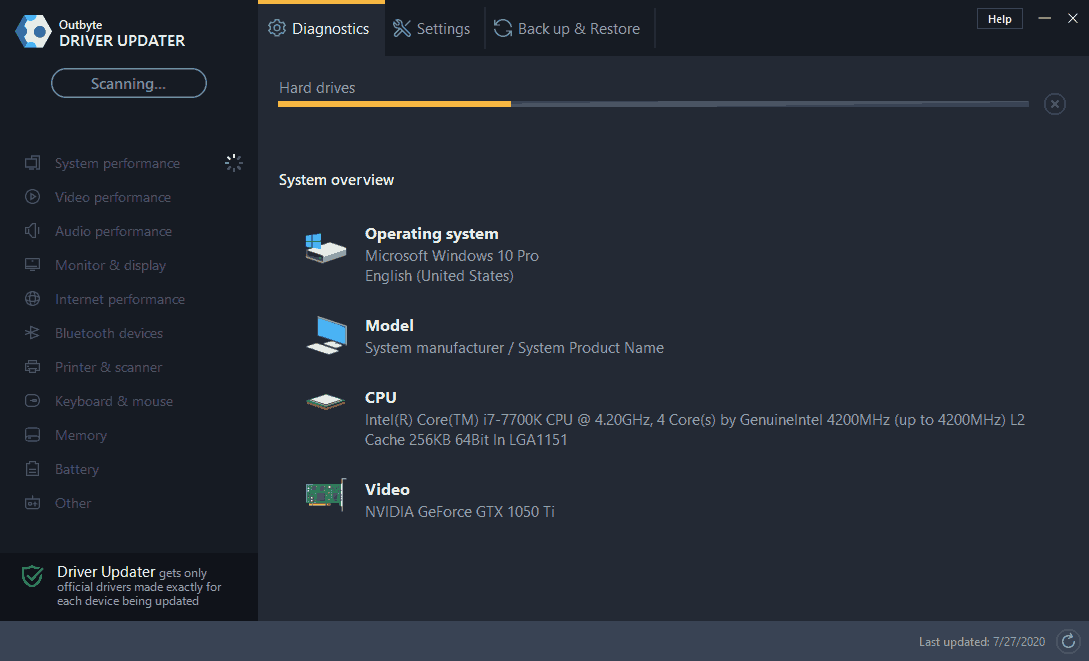Select the Diagnostics tab
Screen dimensions: 1089x661
point(320,28)
